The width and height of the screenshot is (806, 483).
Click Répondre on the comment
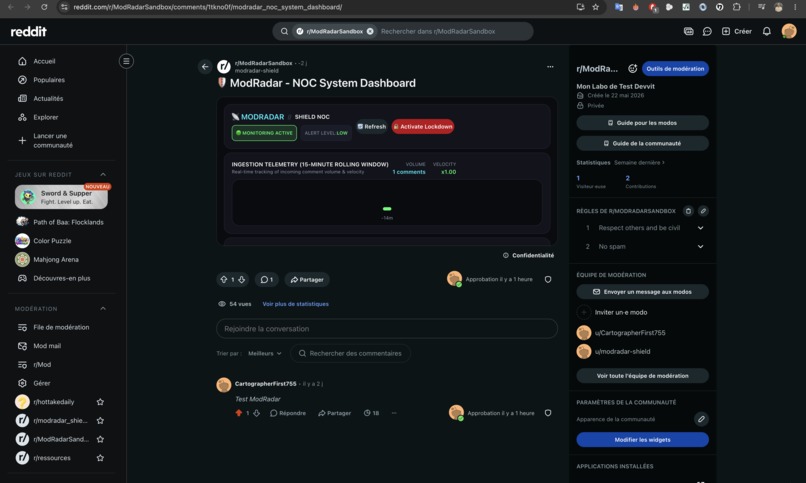(288, 413)
